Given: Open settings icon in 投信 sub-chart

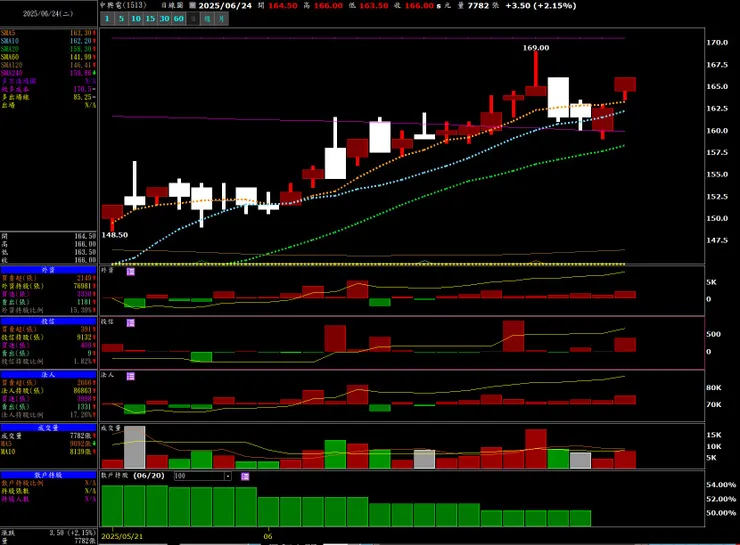Looking at the screenshot, I should pos(131,323).
